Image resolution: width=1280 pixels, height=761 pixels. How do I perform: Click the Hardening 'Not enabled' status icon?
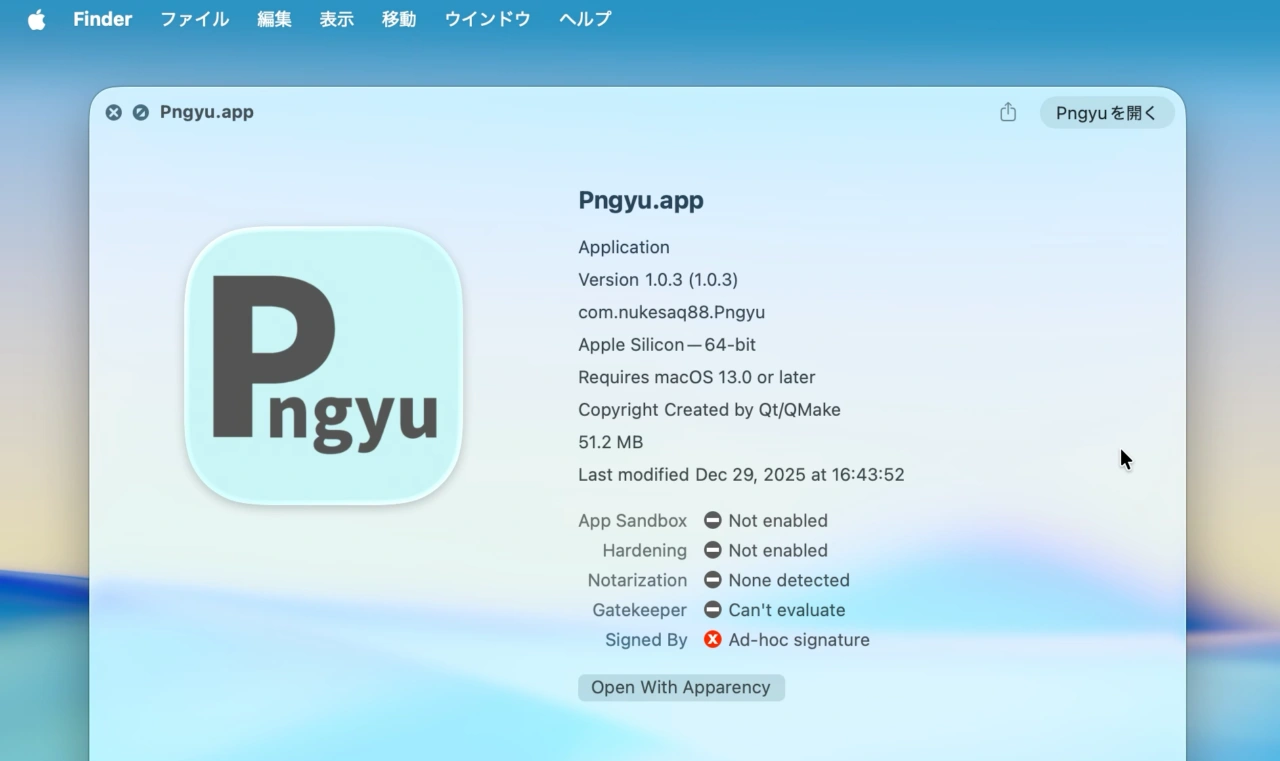point(712,550)
